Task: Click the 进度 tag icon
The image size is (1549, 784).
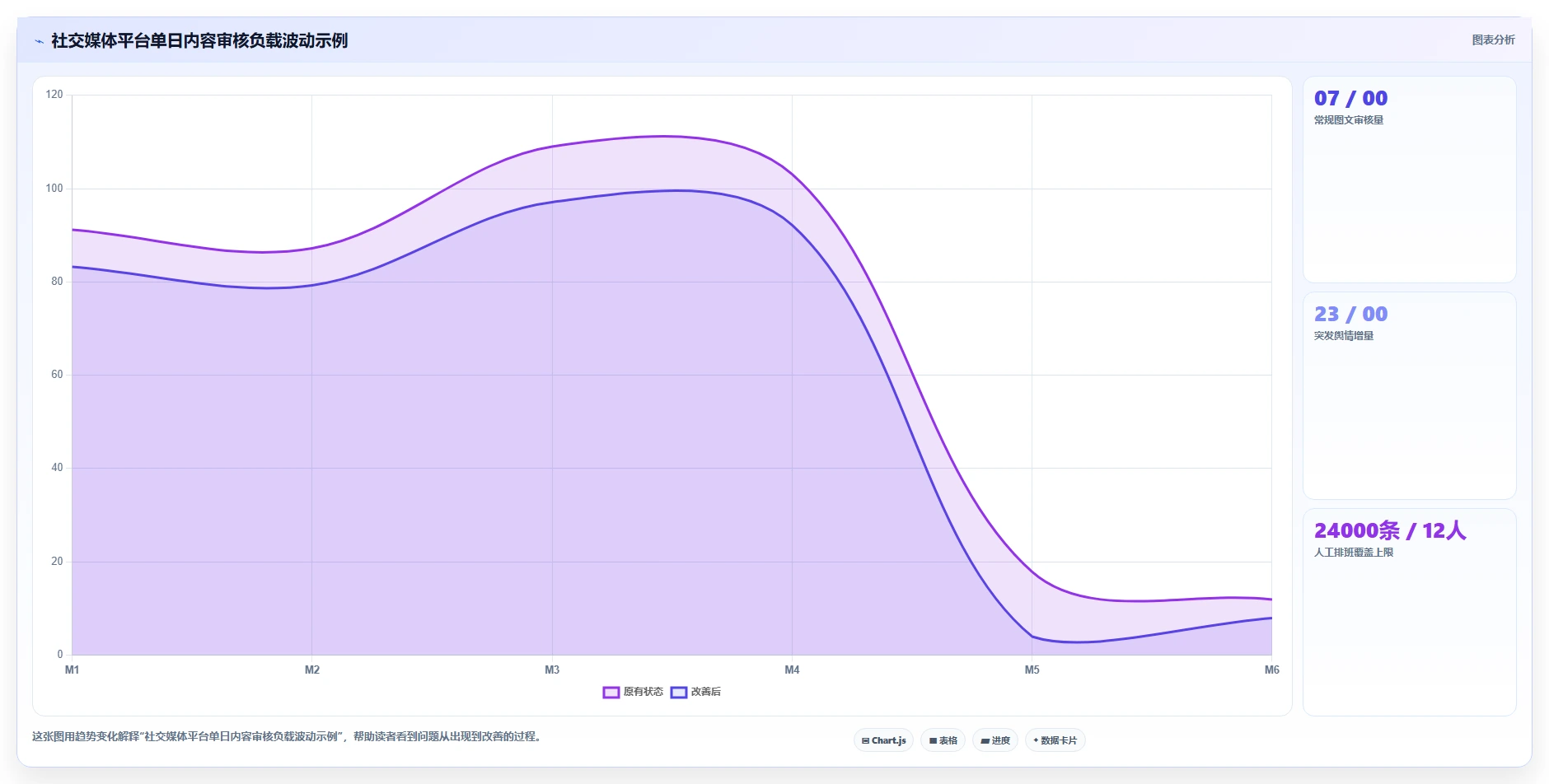Action: [x=985, y=741]
